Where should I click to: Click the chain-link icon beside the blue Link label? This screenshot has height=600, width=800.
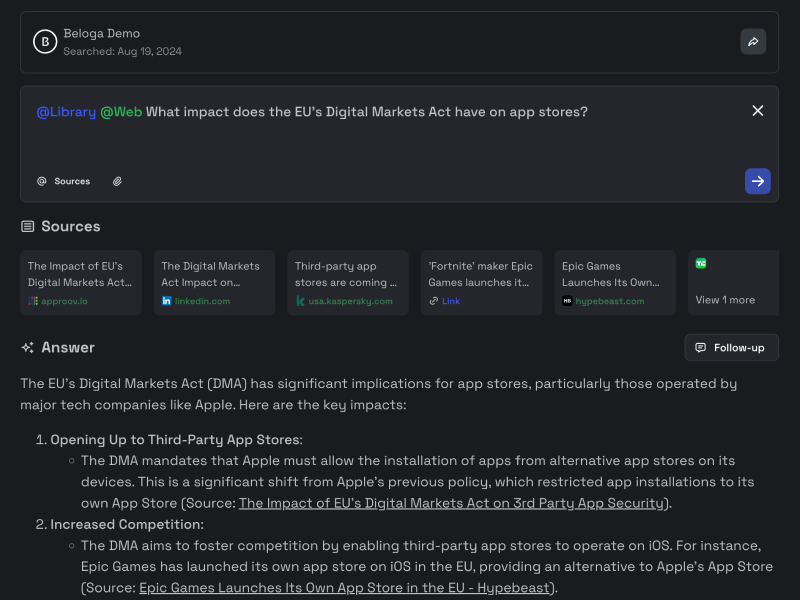point(434,301)
